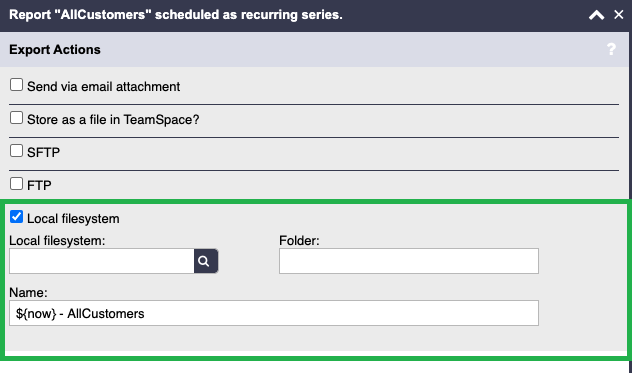The height and width of the screenshot is (373, 632).
Task: Open help for Export Actions
Action: [611, 49]
